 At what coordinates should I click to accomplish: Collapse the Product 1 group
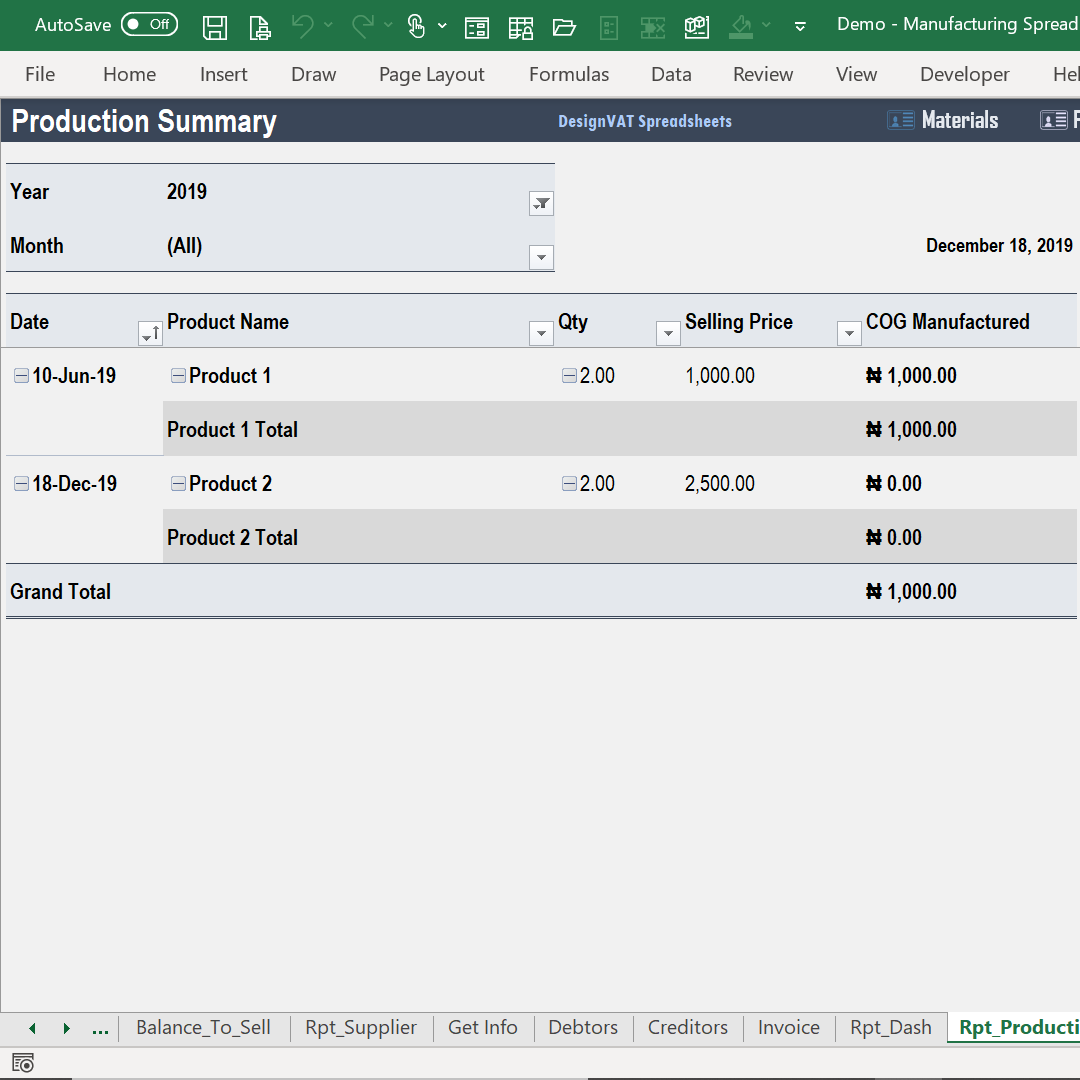[x=178, y=375]
